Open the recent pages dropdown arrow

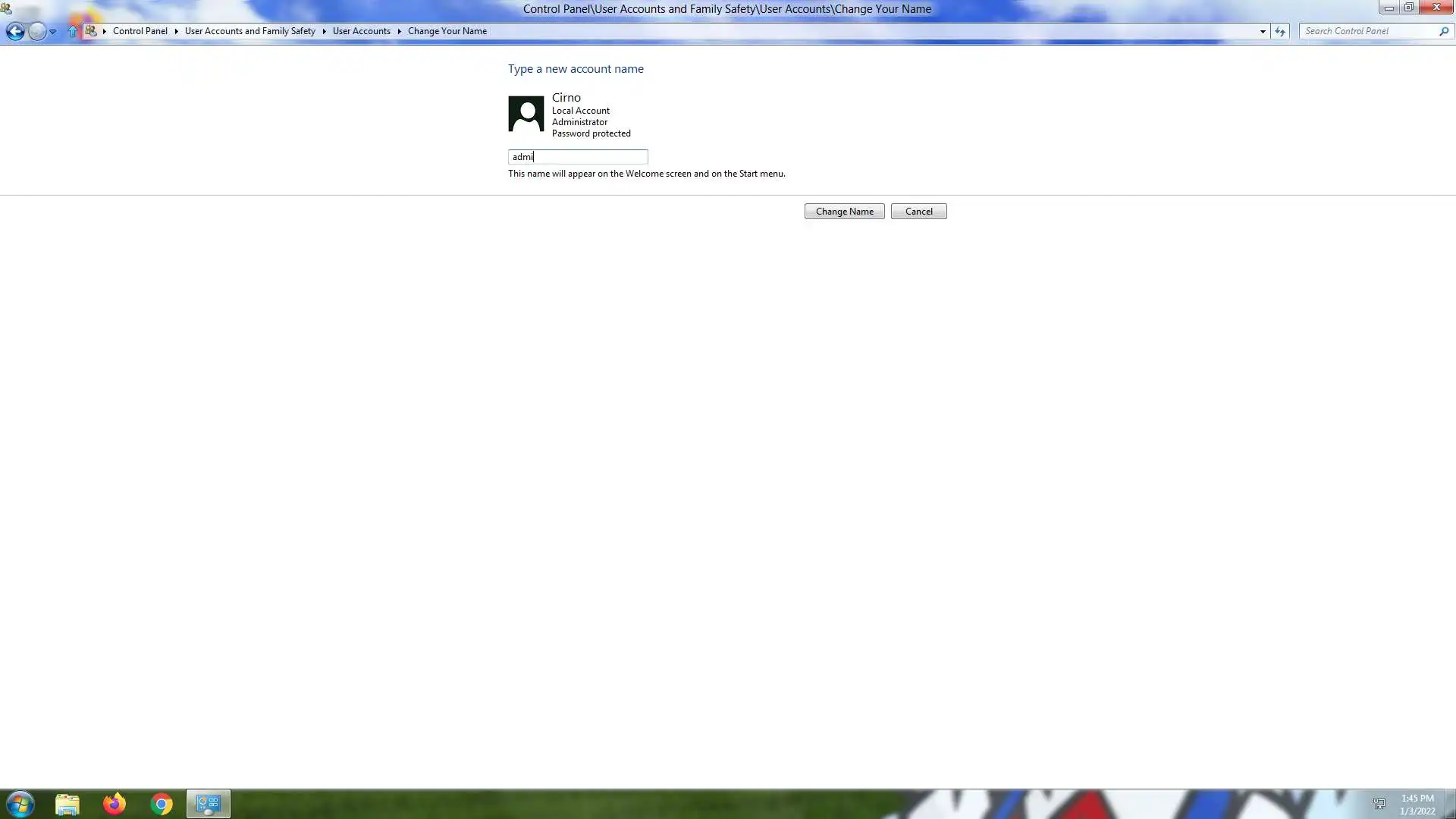52,32
